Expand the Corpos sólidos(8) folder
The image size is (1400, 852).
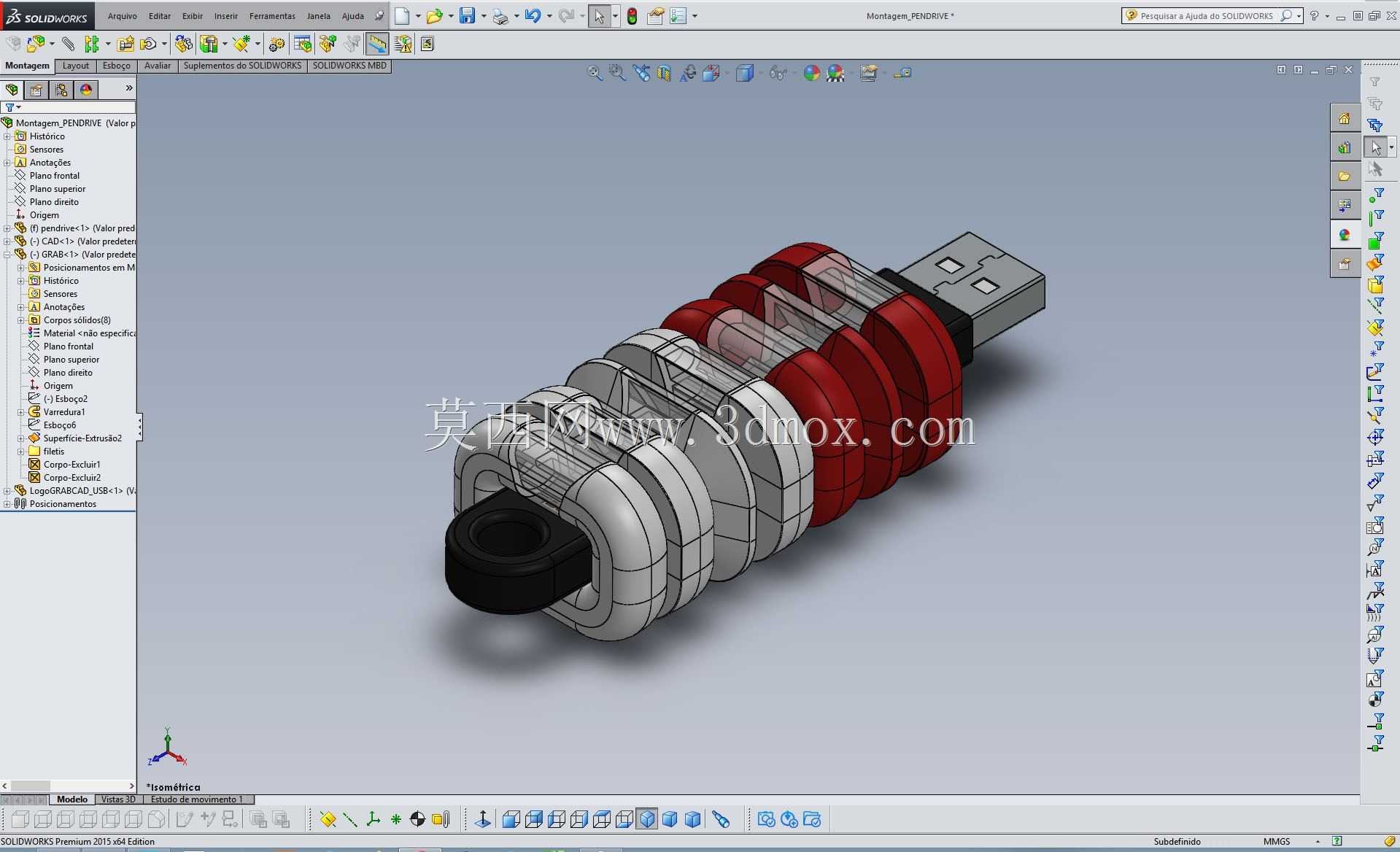(x=21, y=320)
